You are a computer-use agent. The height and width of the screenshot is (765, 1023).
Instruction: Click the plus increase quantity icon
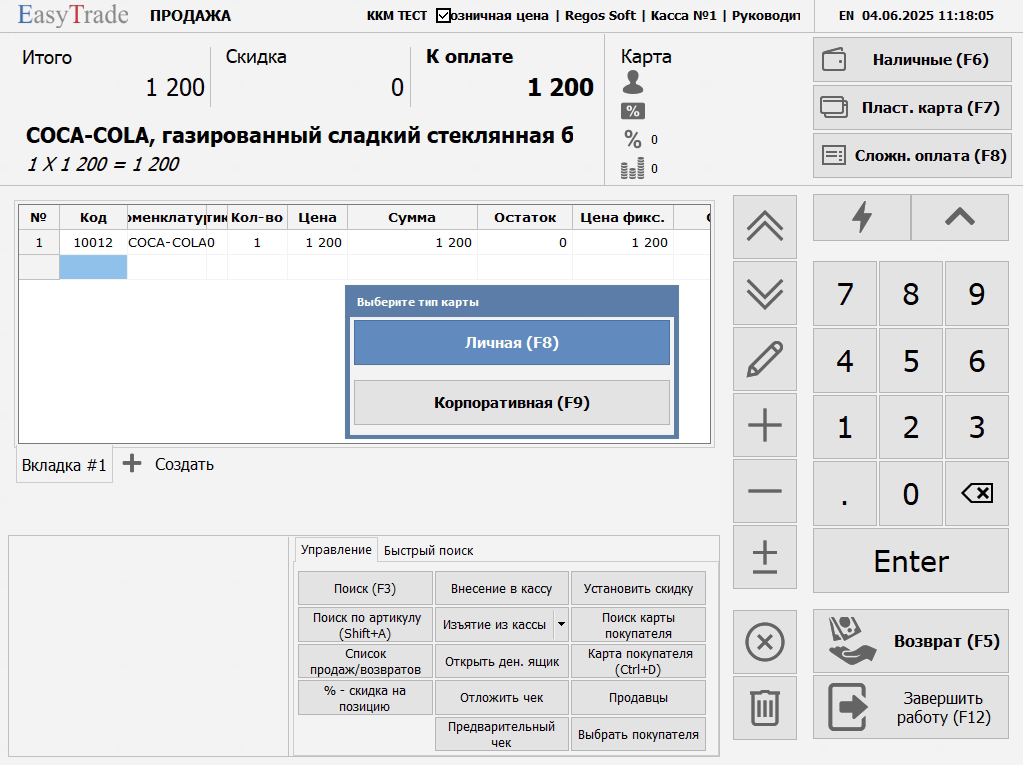[765, 426]
